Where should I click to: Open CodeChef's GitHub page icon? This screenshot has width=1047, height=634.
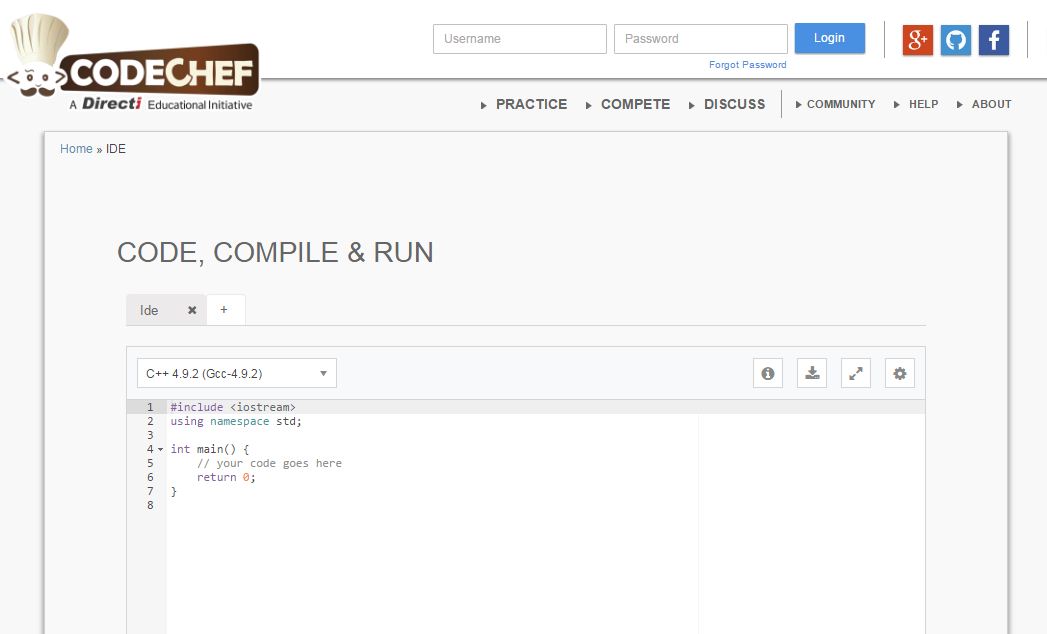click(x=955, y=40)
